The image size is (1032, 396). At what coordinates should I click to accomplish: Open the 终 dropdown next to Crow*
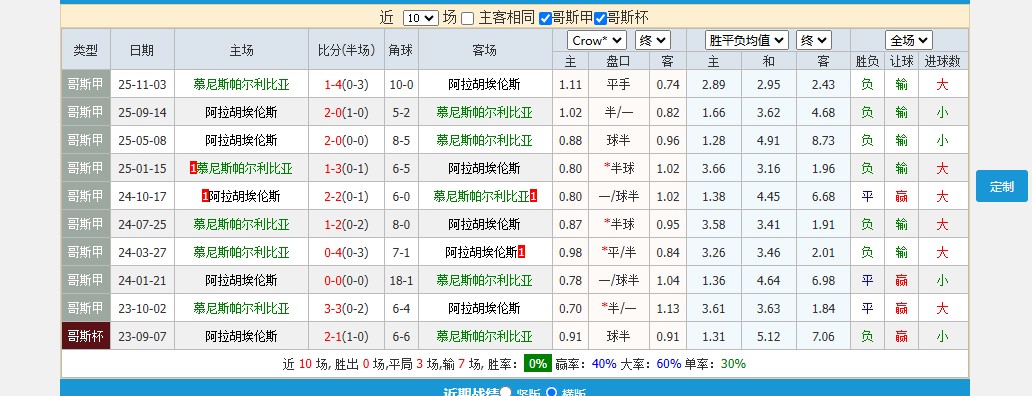pyautogui.click(x=652, y=40)
